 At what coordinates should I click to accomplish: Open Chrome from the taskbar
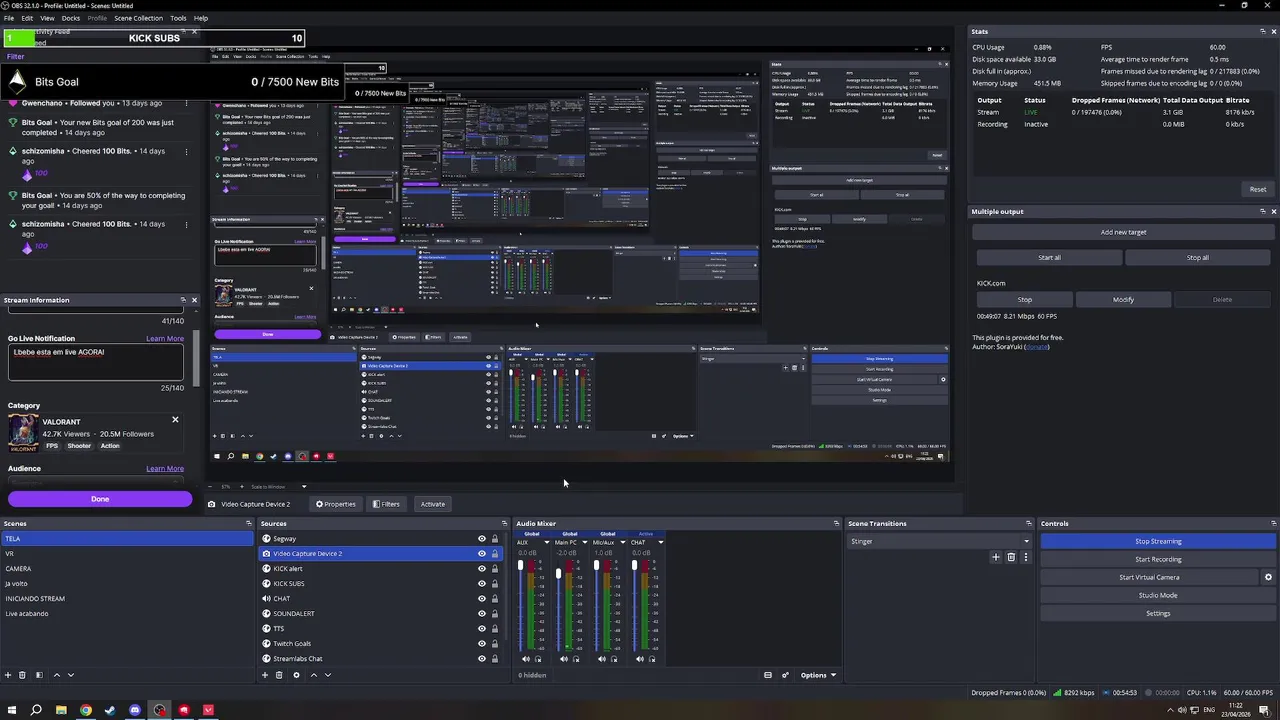tap(86, 710)
